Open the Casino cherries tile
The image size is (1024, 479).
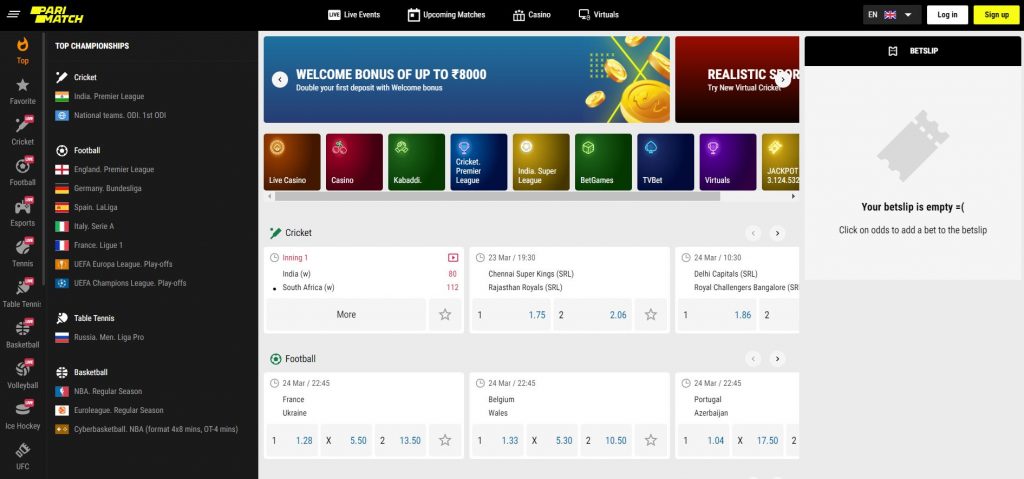354,162
